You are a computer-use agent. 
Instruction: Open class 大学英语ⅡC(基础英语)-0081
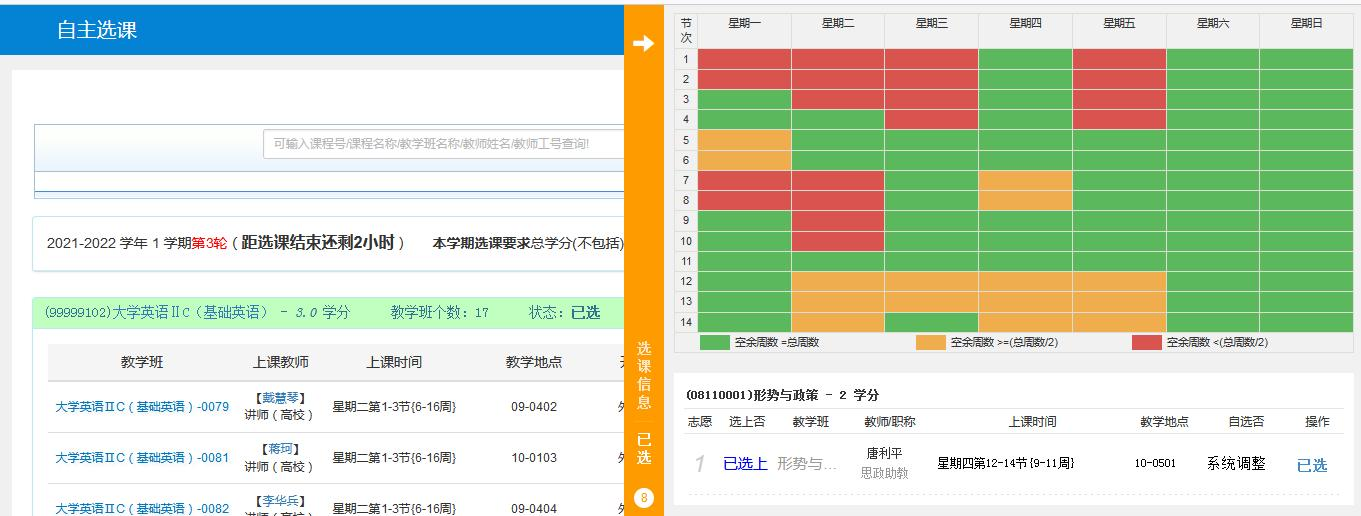point(142,458)
